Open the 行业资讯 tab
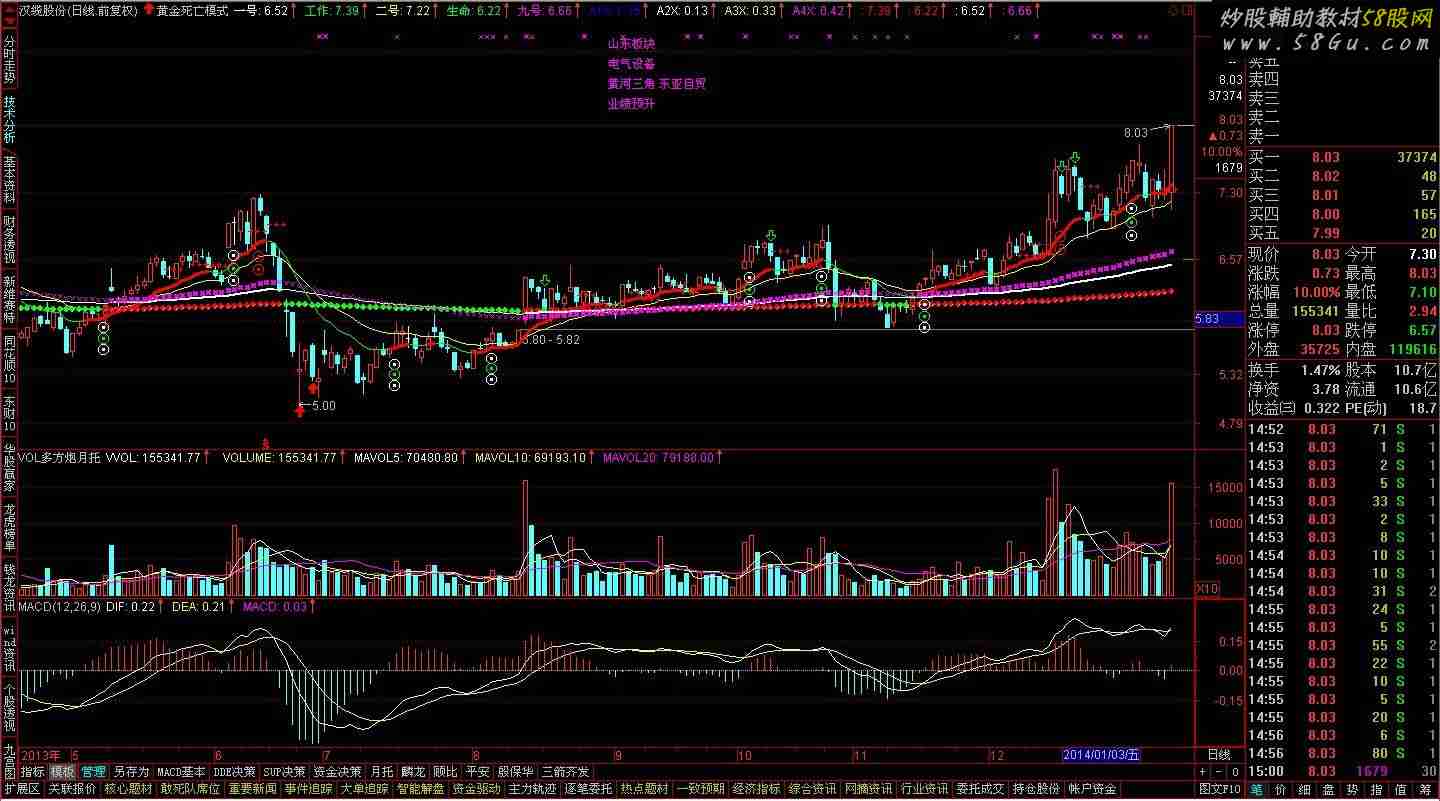The height and width of the screenshot is (801, 1440). [924, 789]
